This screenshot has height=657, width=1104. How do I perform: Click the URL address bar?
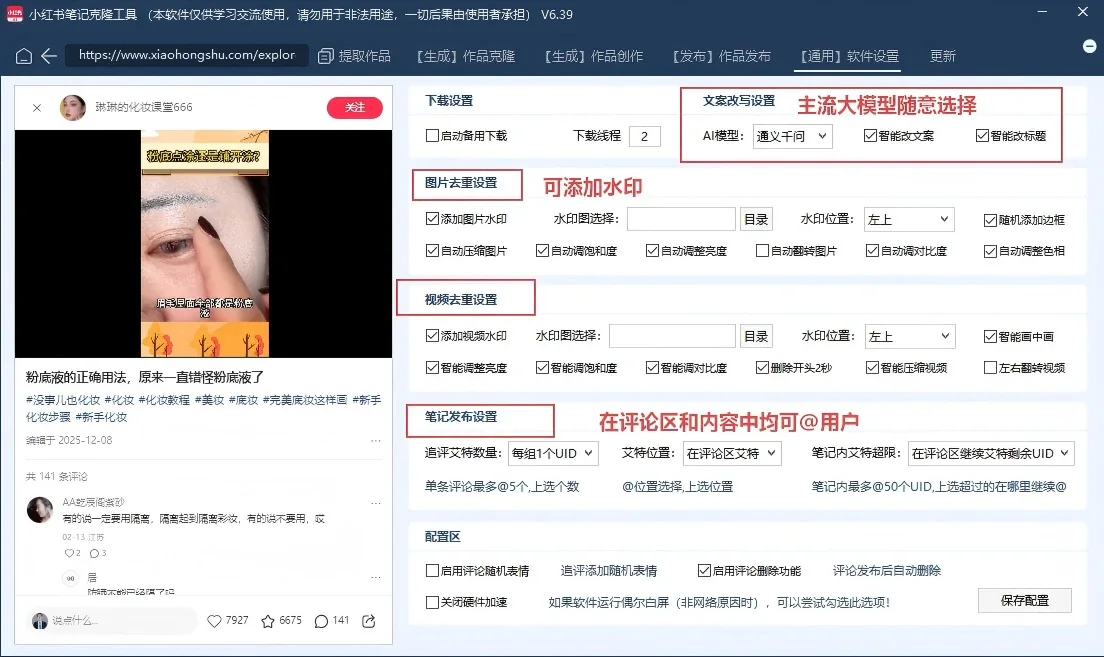pyautogui.click(x=187, y=55)
